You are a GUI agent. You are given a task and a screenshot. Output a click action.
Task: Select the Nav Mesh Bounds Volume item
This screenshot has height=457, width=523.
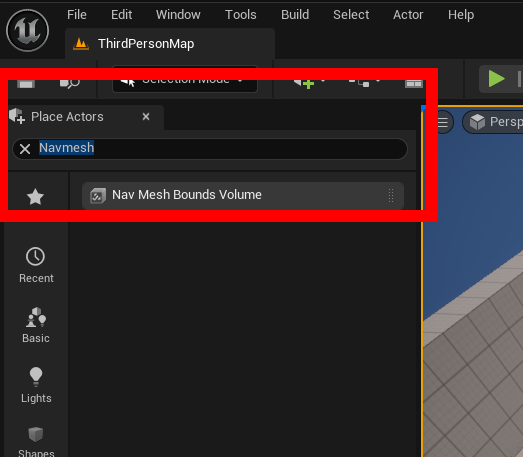click(243, 195)
